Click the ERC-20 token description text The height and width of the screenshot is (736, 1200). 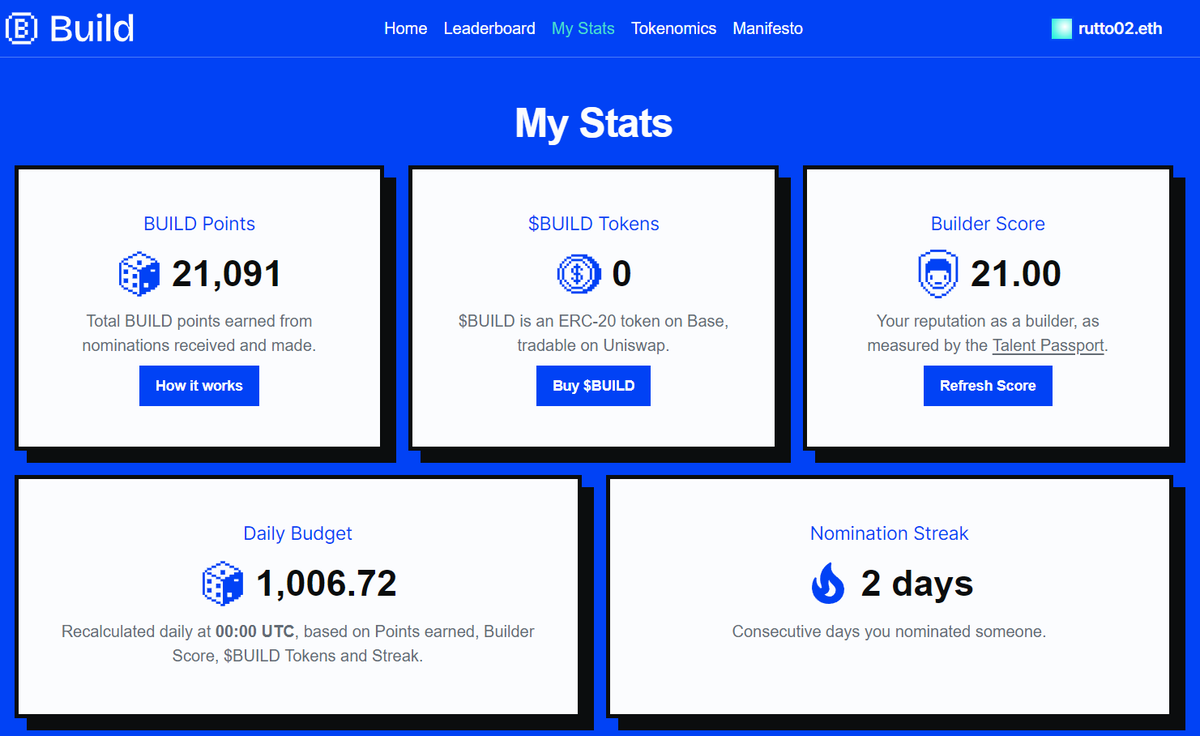click(x=594, y=333)
